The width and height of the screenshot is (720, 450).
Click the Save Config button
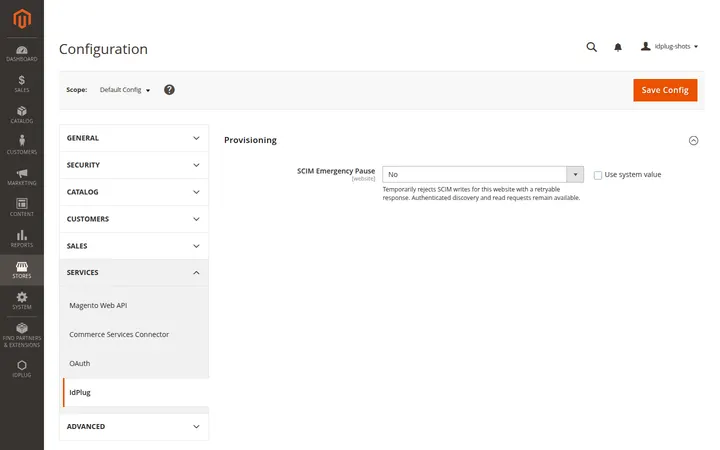click(665, 90)
